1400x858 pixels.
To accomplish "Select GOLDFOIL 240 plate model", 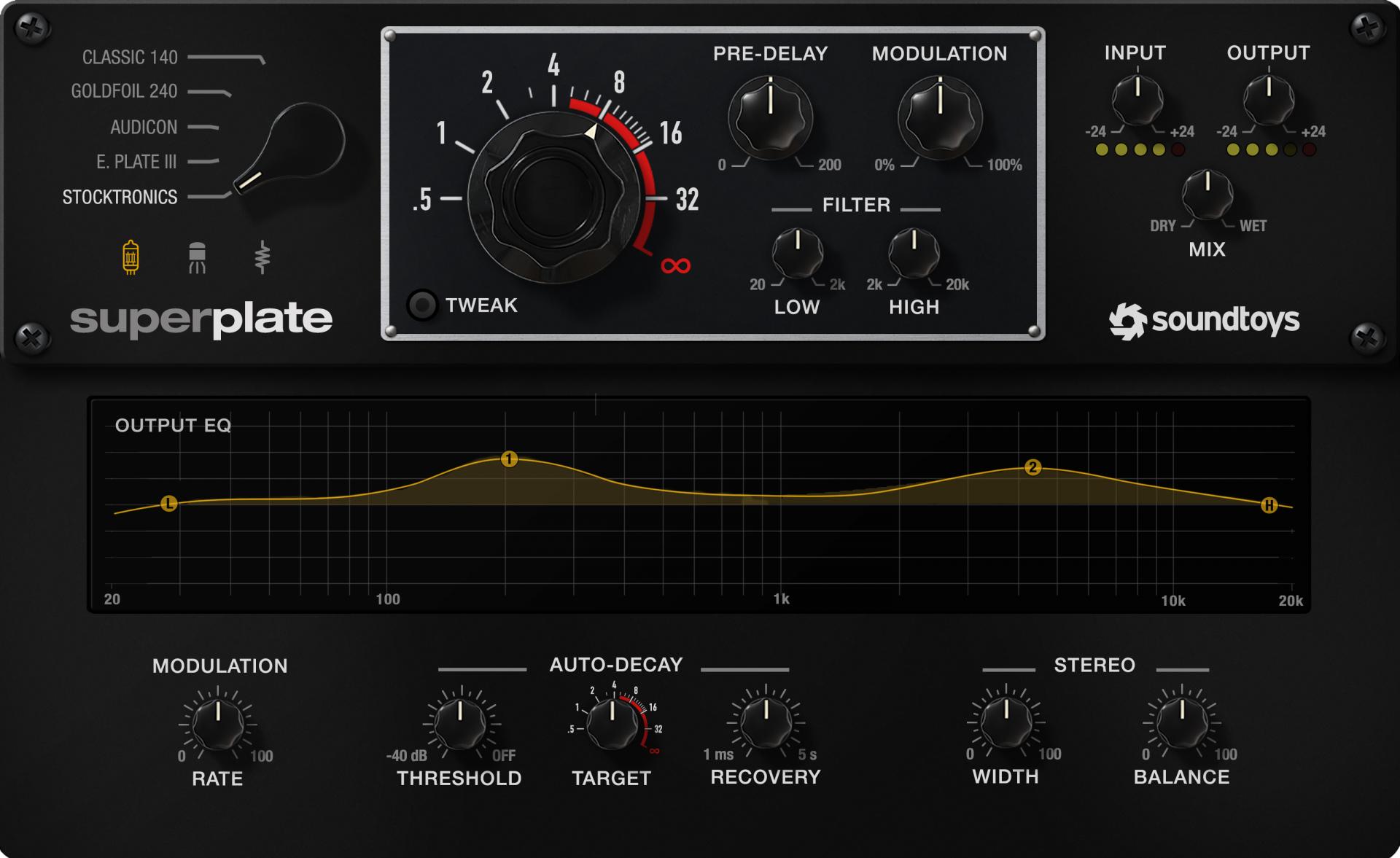I will coord(124,91).
